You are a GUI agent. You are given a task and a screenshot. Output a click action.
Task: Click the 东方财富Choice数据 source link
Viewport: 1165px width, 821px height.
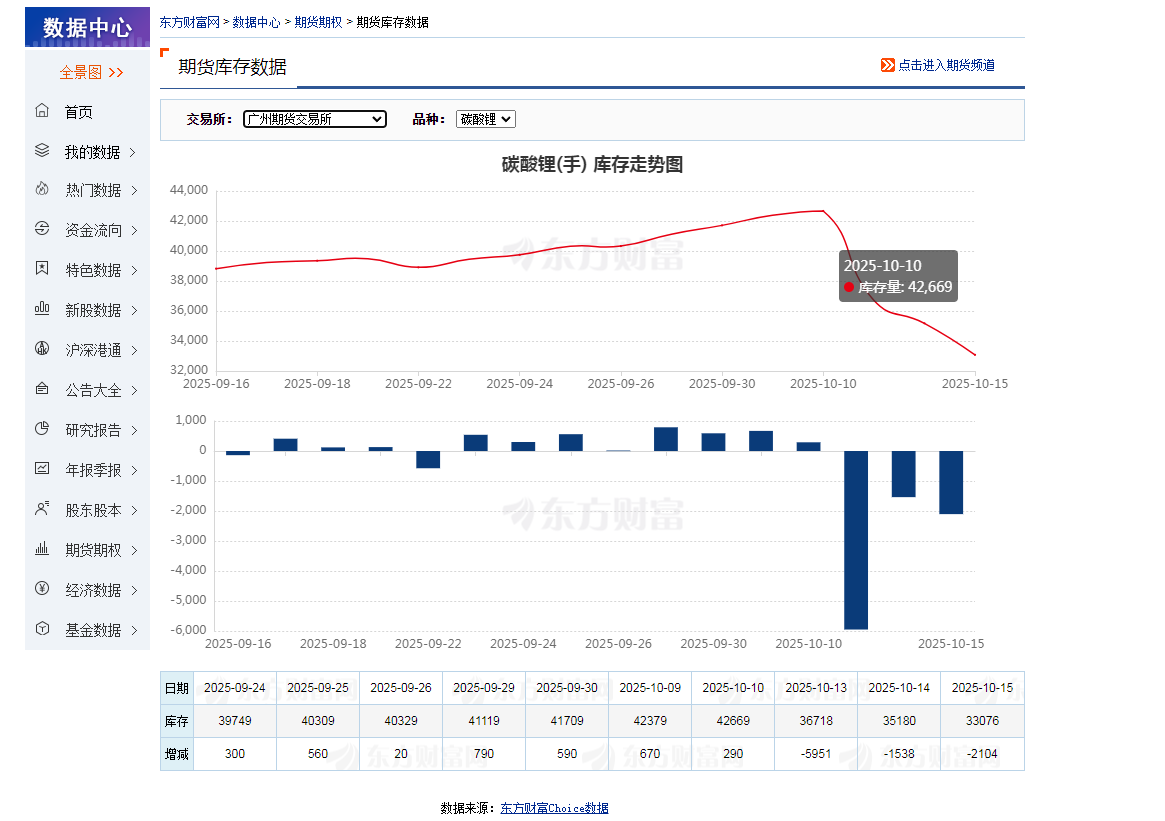click(x=554, y=808)
